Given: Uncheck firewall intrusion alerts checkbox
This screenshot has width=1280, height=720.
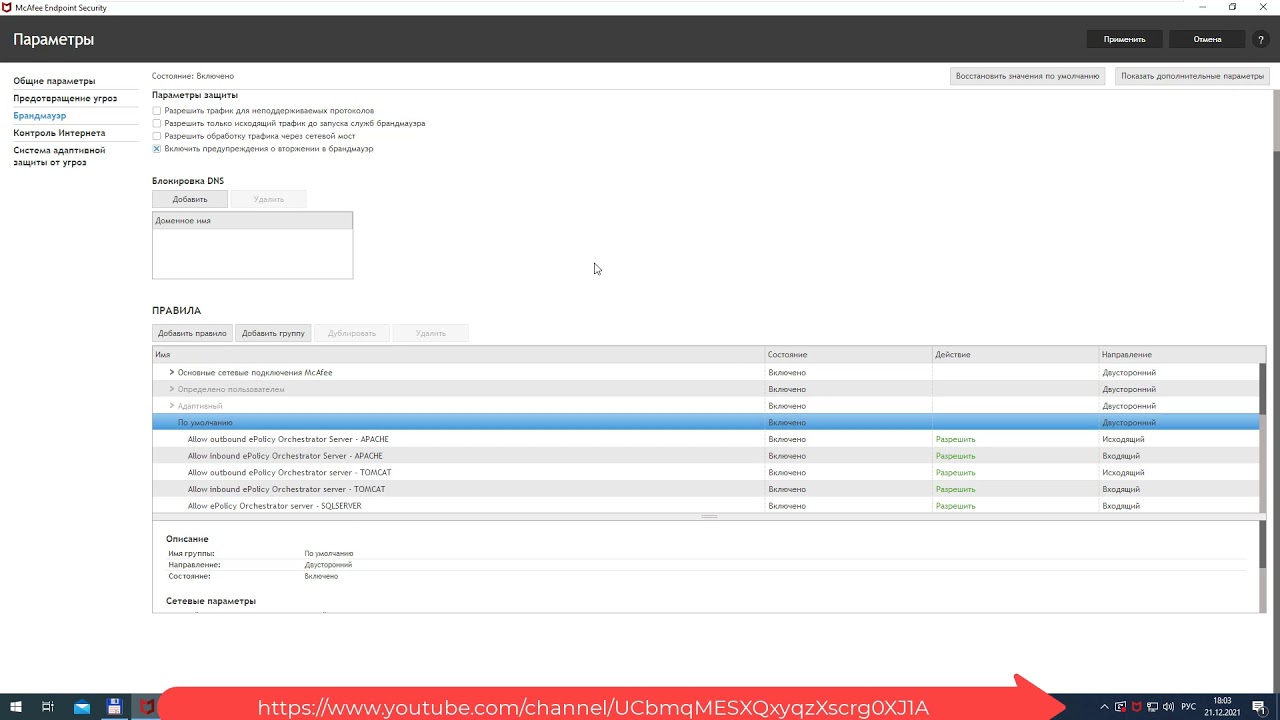Looking at the screenshot, I should coord(156,149).
